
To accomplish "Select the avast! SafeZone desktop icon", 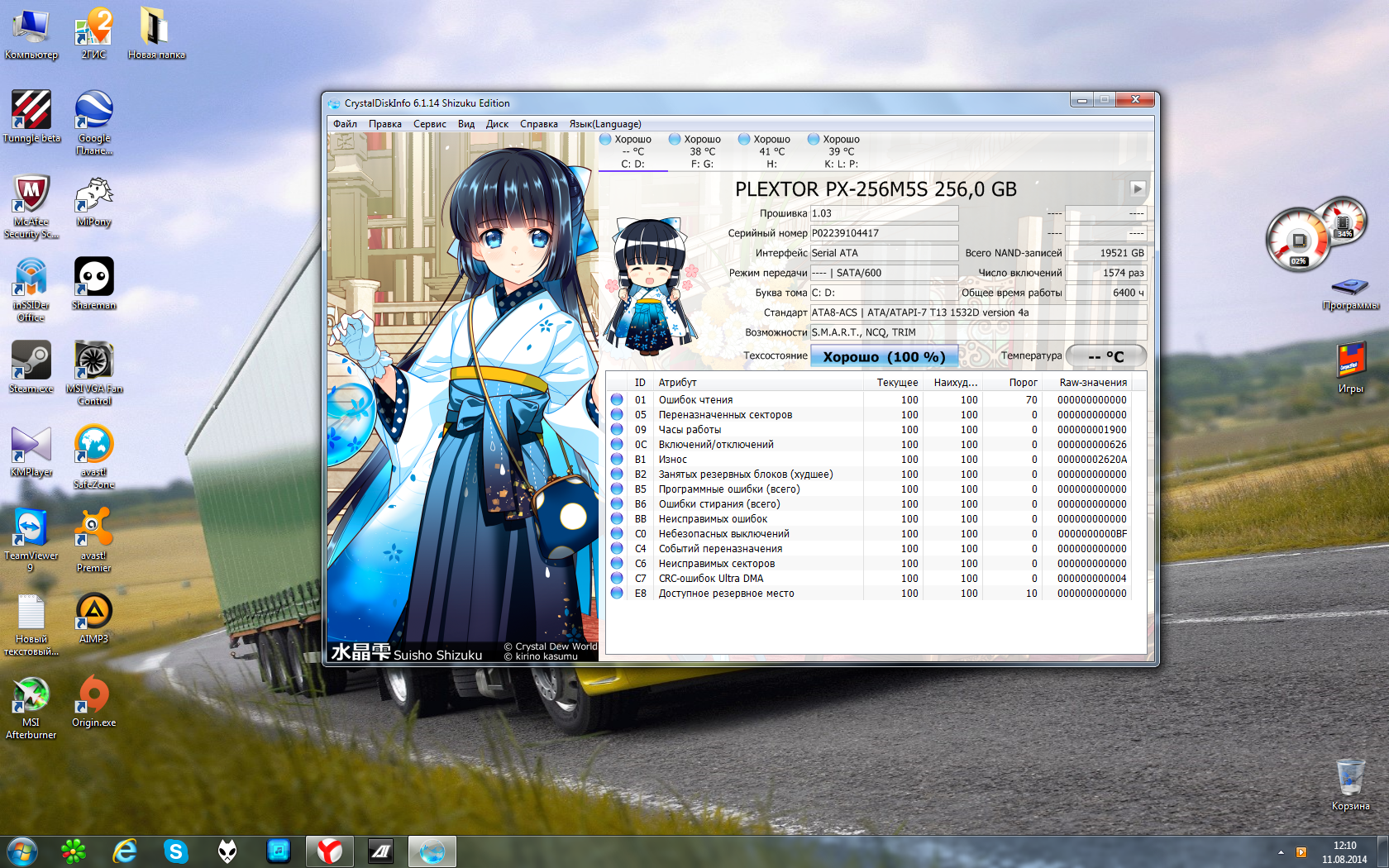I will [94, 457].
